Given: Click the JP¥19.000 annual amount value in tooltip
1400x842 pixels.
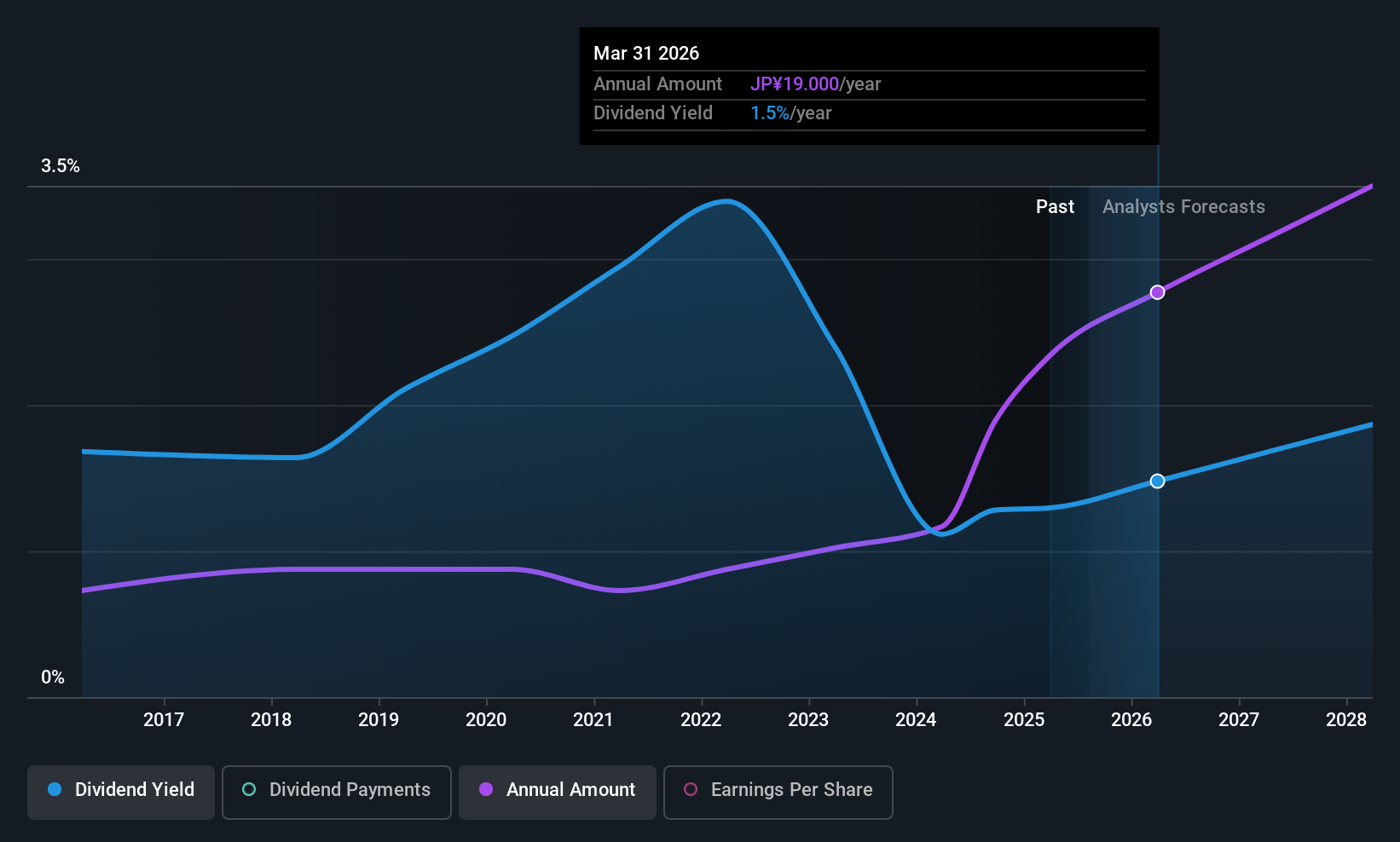Looking at the screenshot, I should click(x=795, y=84).
